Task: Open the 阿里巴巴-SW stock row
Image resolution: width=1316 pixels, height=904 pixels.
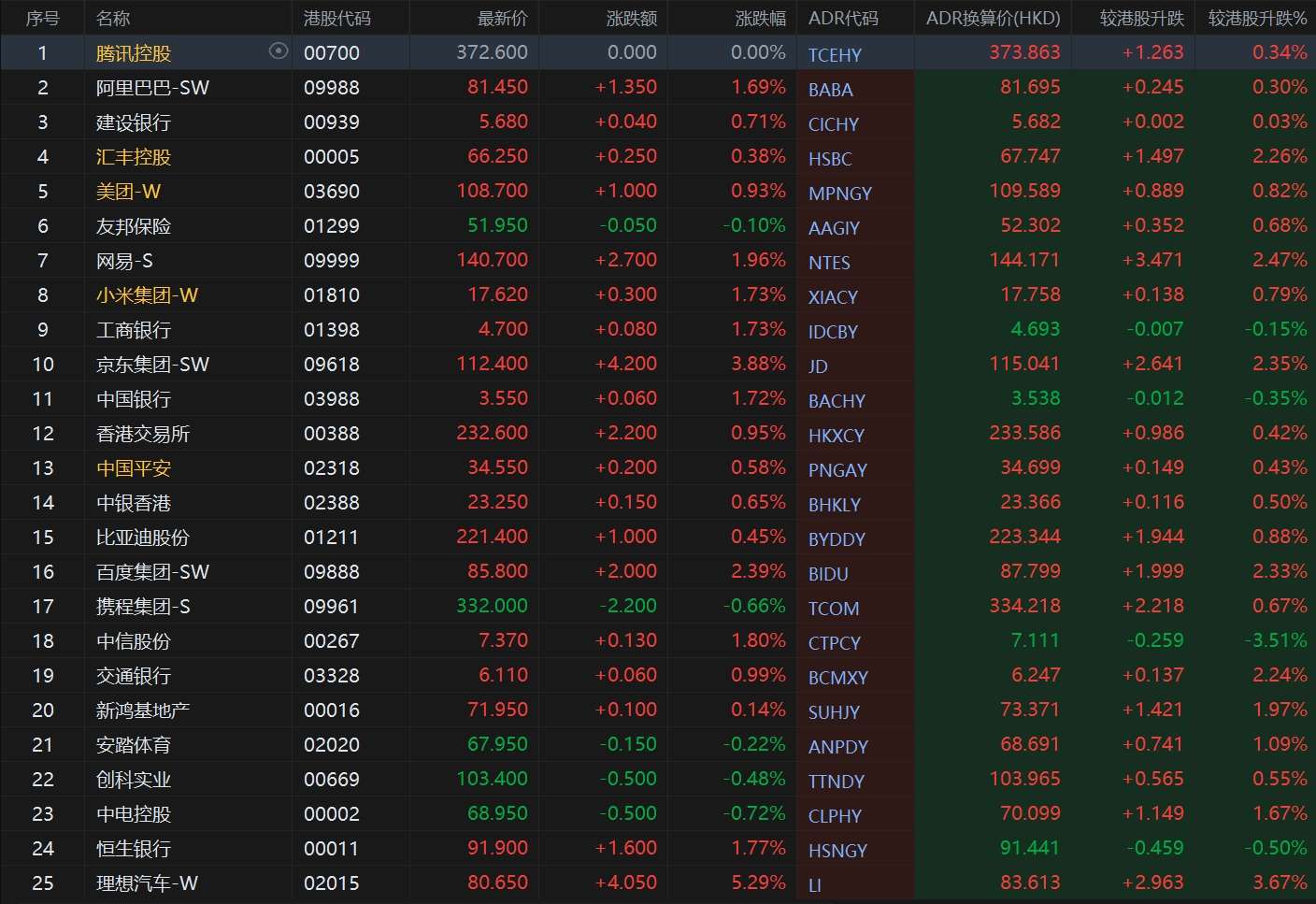Action: (152, 88)
